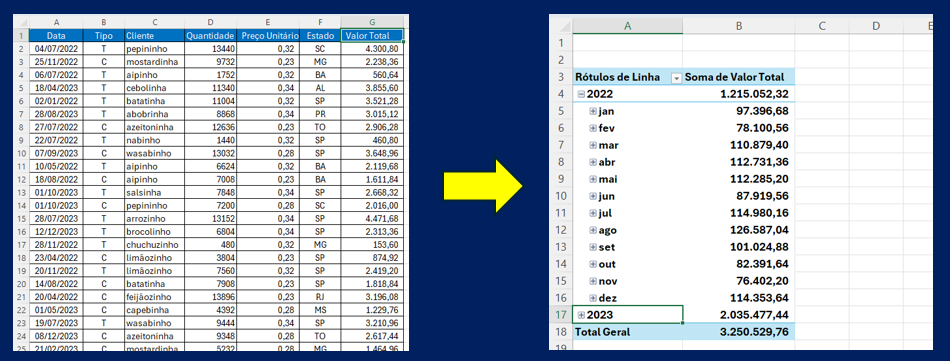The image size is (950, 361).
Task: Expand the jun month row
Action: [x=593, y=196]
